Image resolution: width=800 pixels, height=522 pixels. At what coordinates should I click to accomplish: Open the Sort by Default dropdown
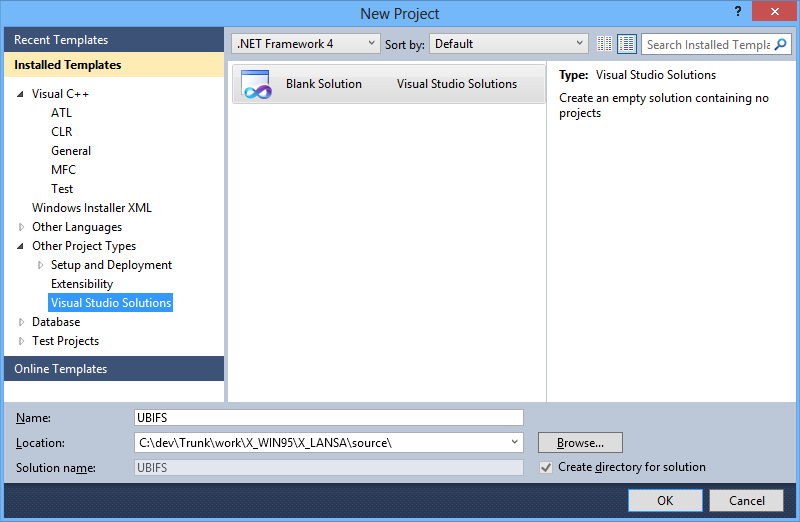click(509, 44)
